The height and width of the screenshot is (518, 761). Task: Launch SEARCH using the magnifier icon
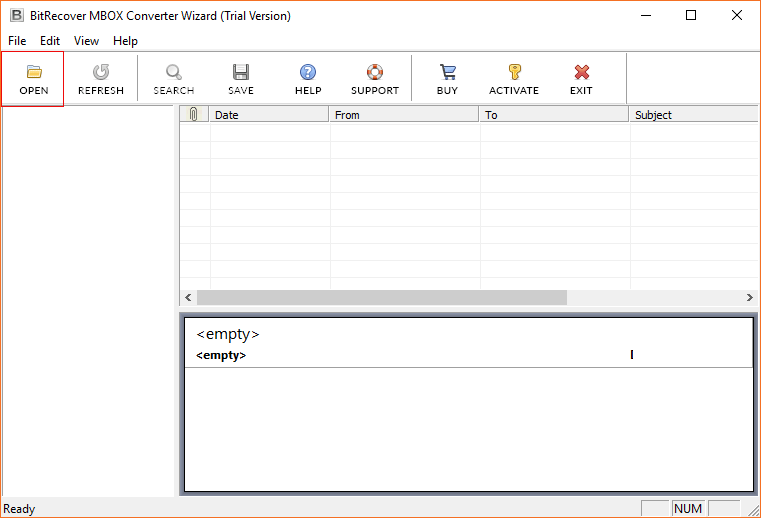point(173,72)
